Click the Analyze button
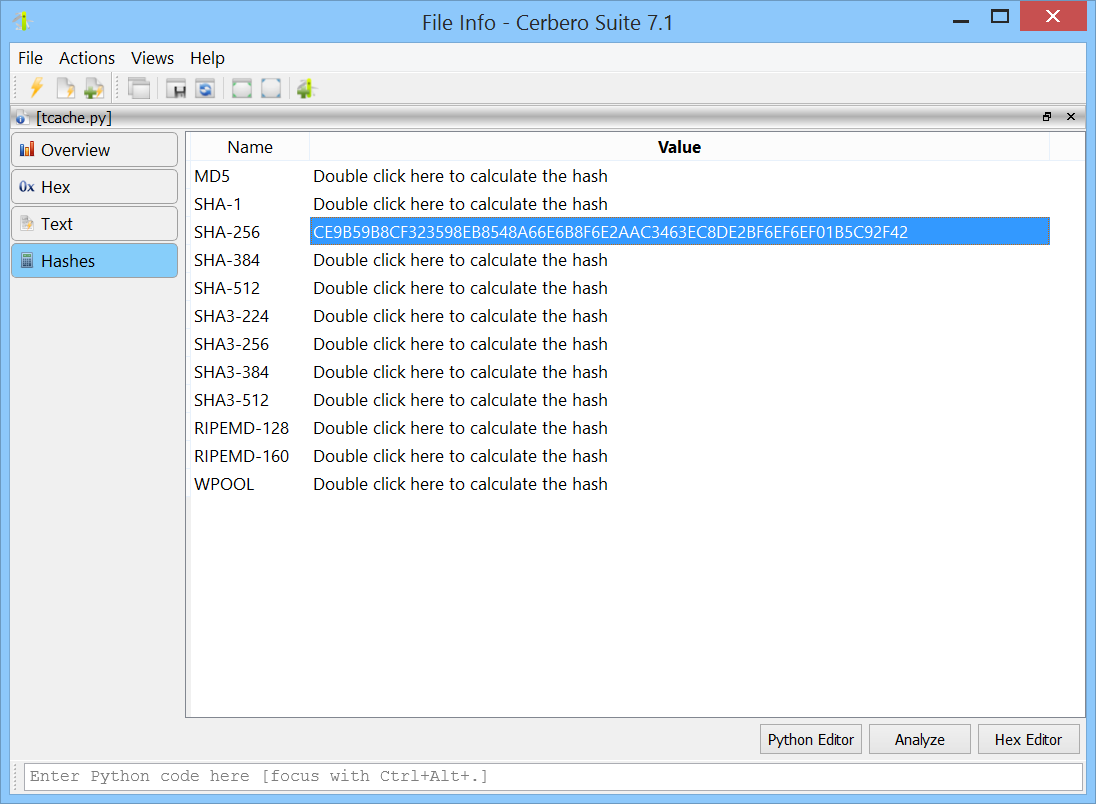The width and height of the screenshot is (1096, 804). [920, 740]
